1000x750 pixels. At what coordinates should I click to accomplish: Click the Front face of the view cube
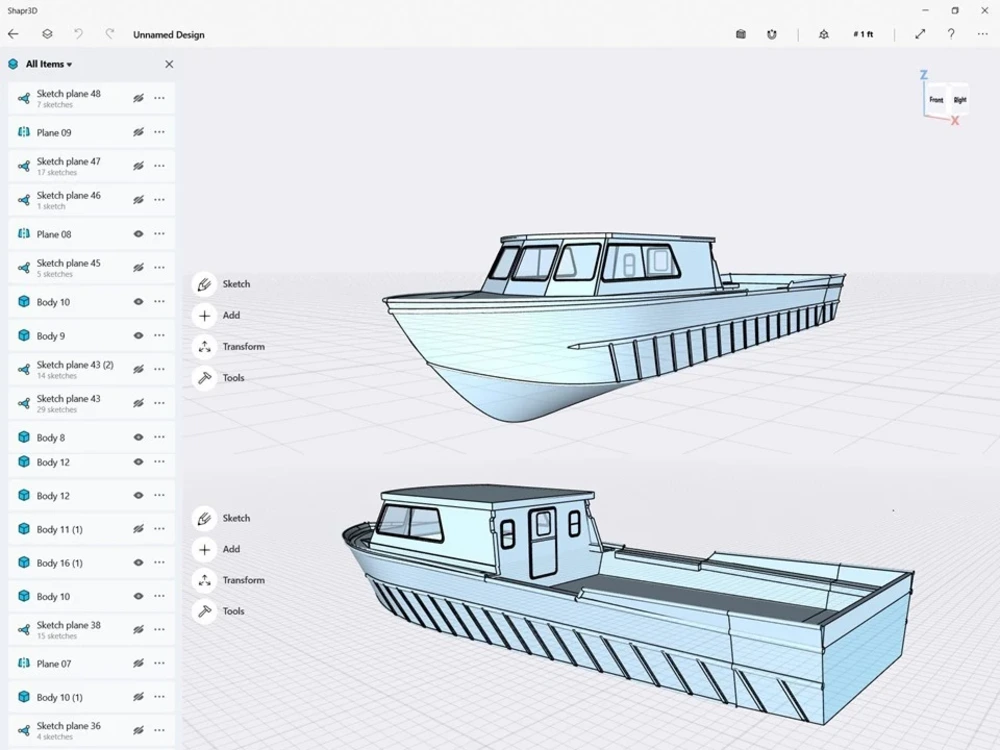pos(936,100)
